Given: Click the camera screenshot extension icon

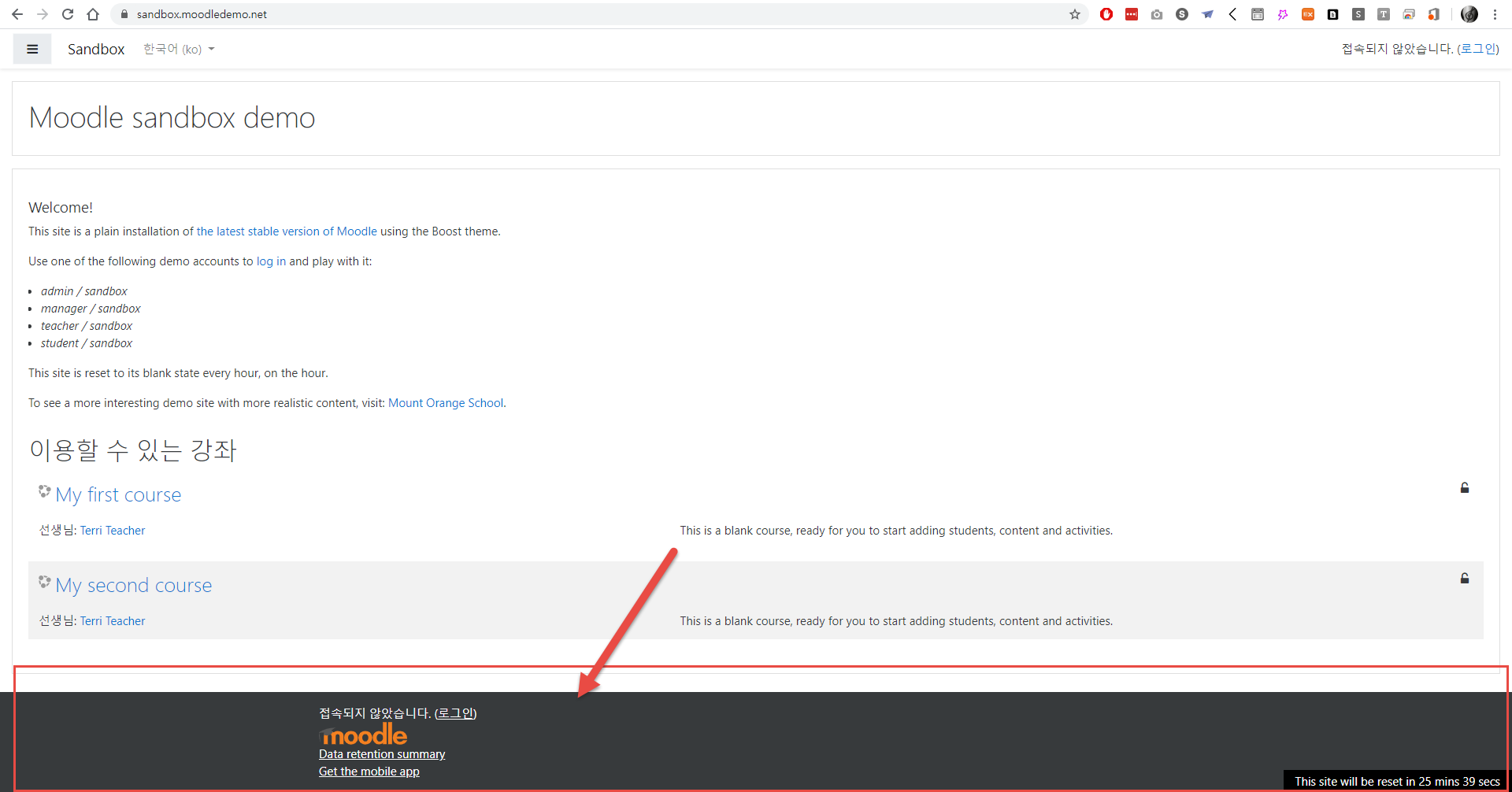Looking at the screenshot, I should tap(1157, 14).
